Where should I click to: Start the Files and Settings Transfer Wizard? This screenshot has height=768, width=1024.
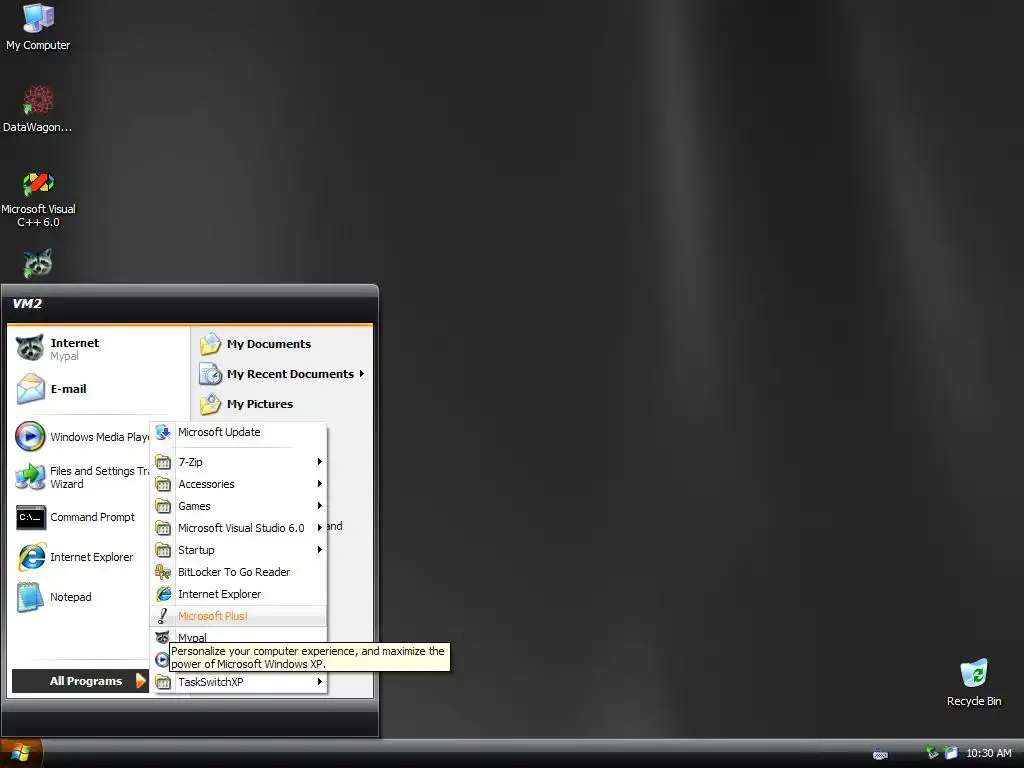point(82,477)
